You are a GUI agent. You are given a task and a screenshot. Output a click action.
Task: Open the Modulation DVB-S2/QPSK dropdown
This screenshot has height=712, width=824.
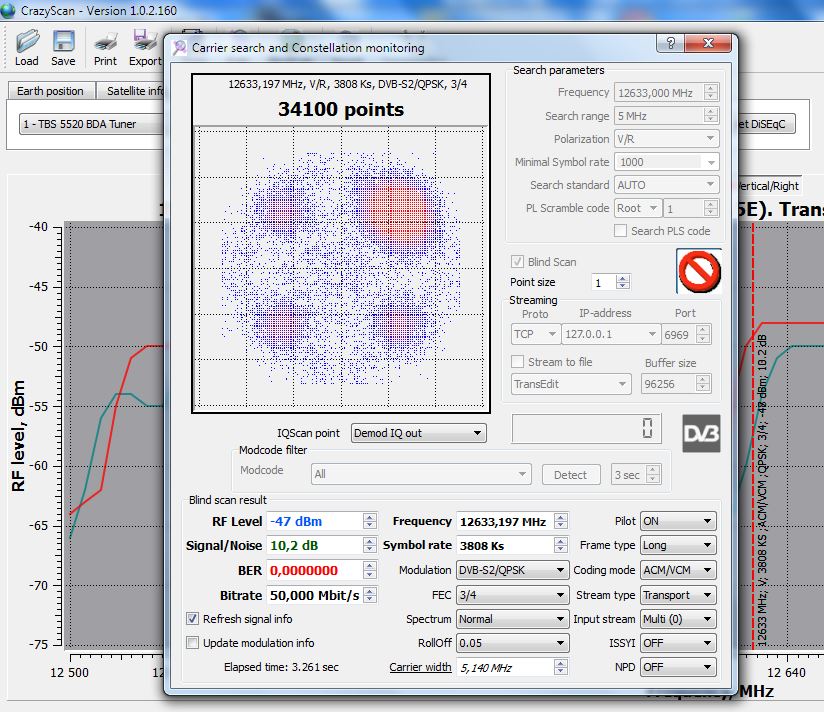512,570
